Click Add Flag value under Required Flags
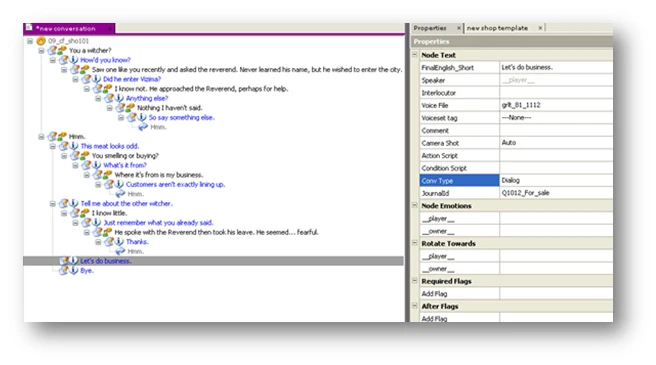656x365 pixels. click(x=556, y=293)
